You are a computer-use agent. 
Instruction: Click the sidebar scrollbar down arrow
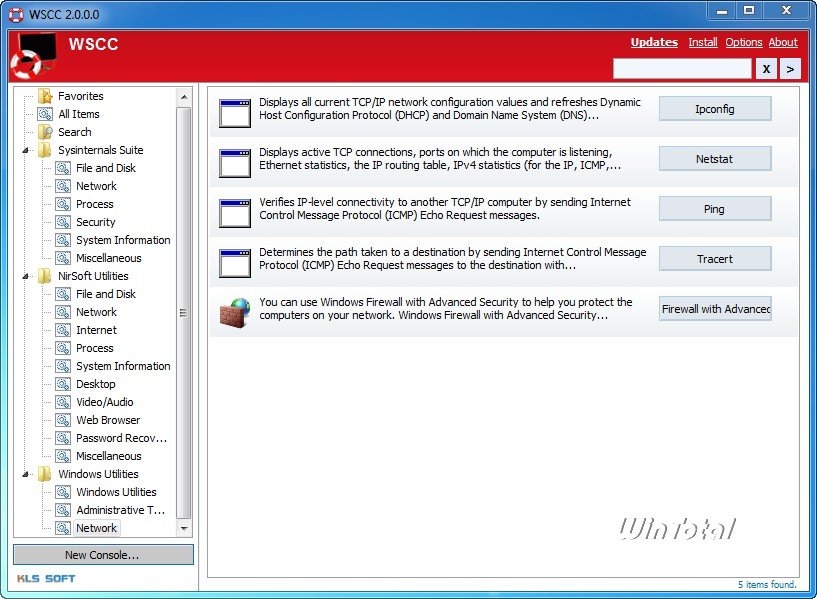click(x=184, y=528)
